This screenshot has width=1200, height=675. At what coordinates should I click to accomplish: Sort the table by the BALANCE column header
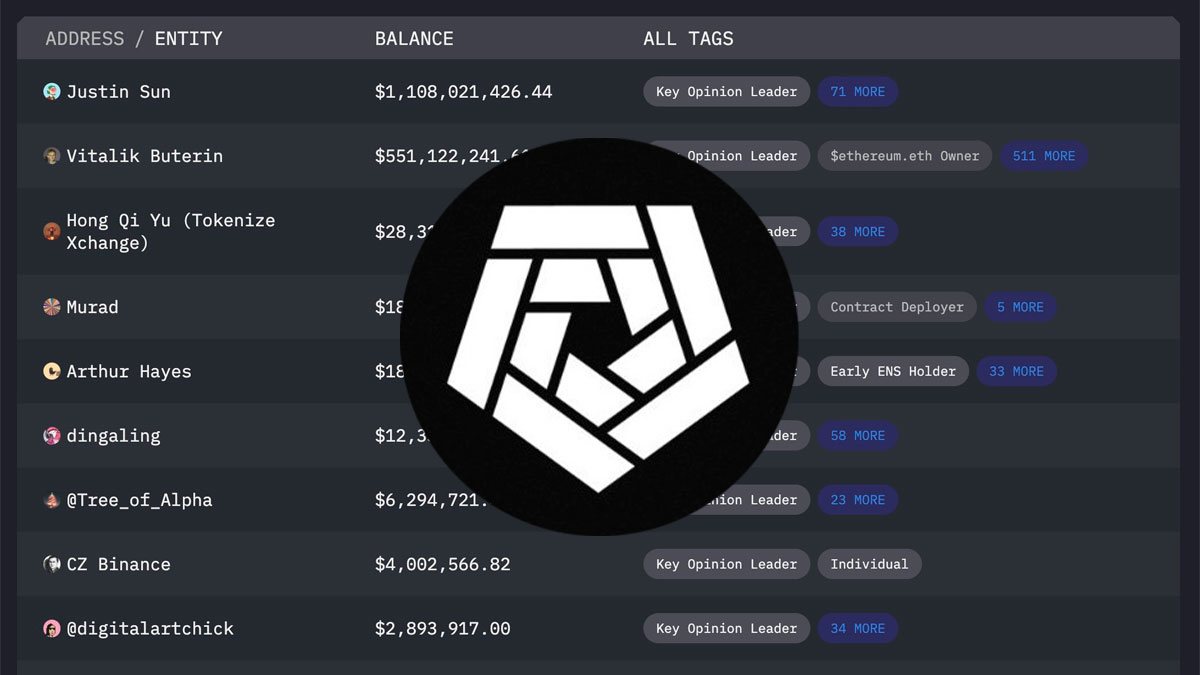point(414,38)
